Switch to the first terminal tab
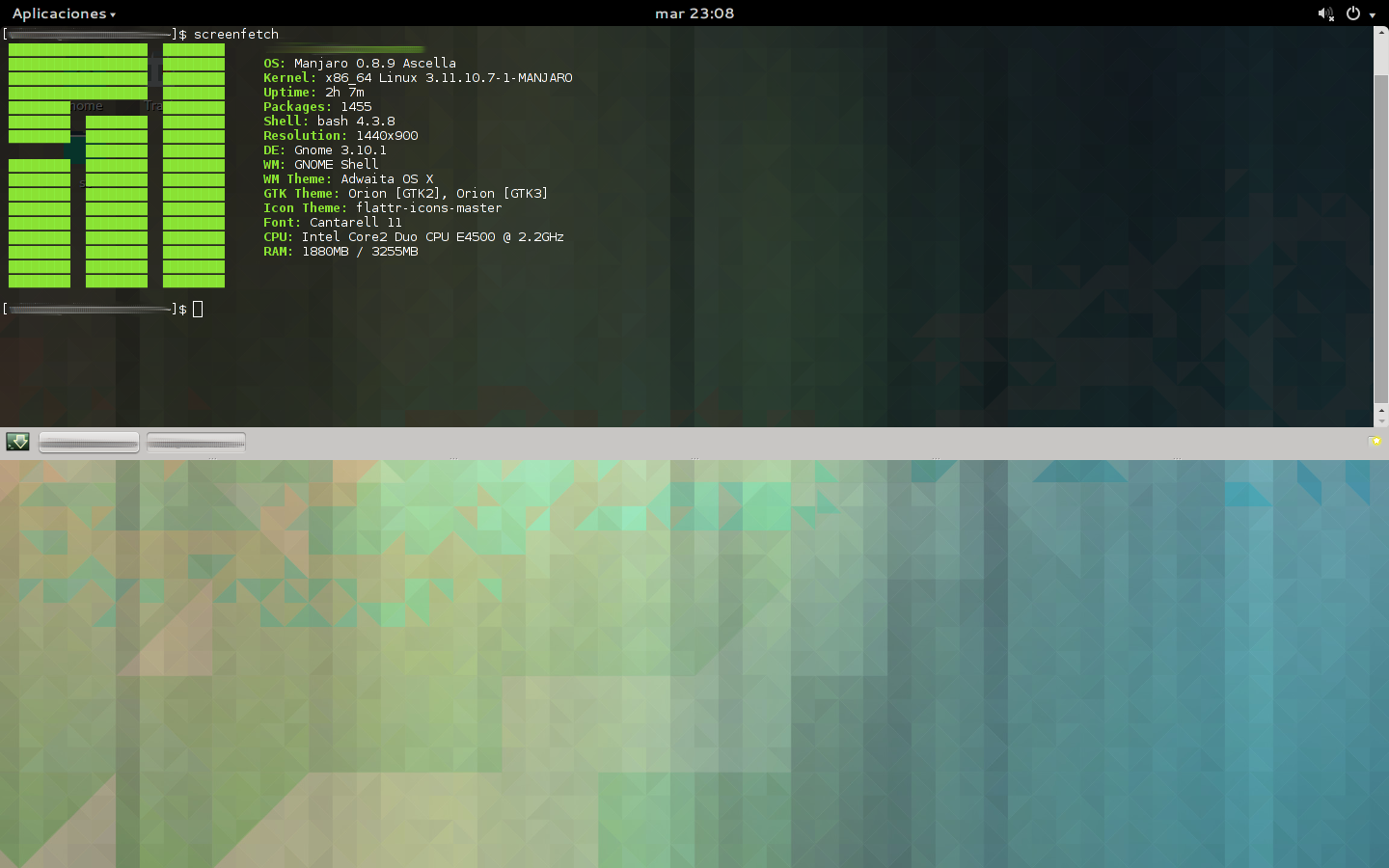The image size is (1389, 868). [89, 443]
